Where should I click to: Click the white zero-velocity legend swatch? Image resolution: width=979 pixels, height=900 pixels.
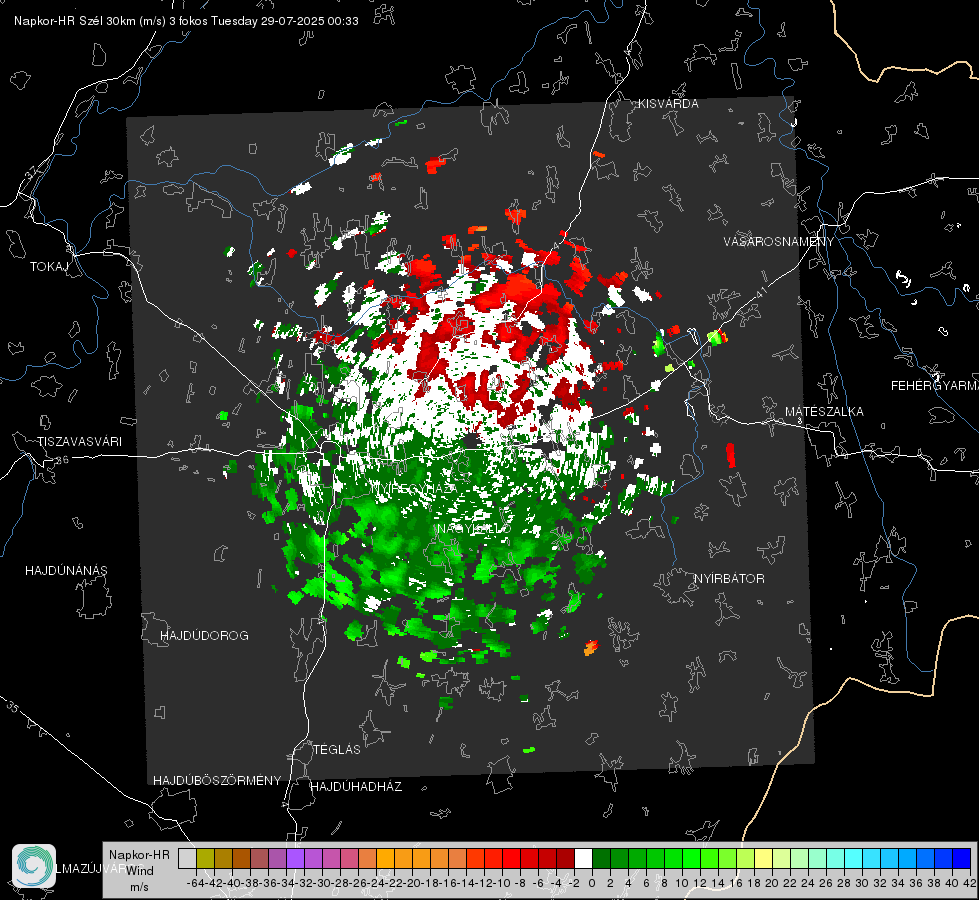[x=583, y=858]
